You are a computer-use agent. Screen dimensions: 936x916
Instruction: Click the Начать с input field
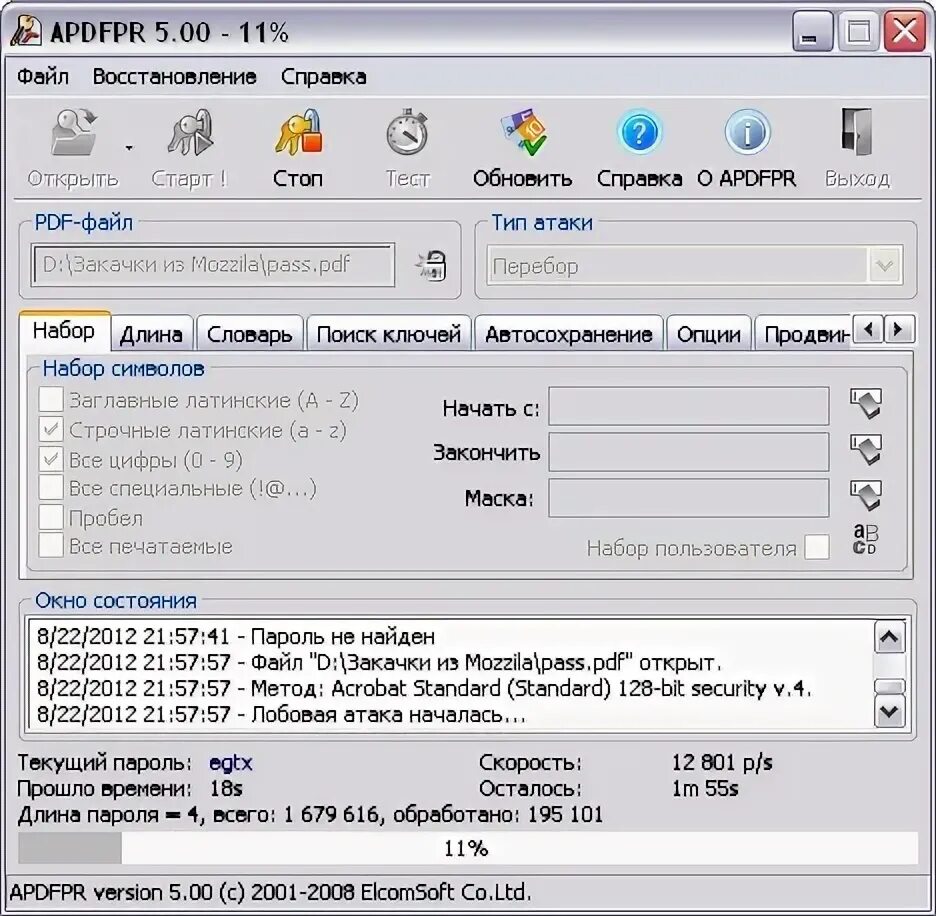pos(690,406)
